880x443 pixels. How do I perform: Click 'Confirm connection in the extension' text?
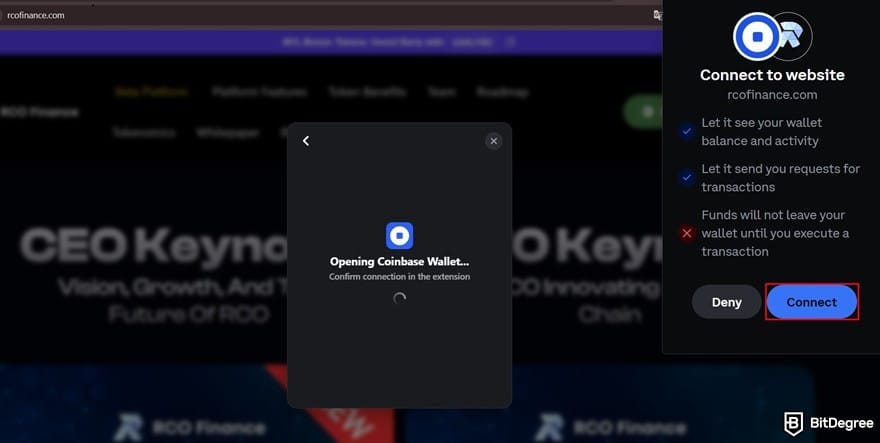(x=400, y=277)
